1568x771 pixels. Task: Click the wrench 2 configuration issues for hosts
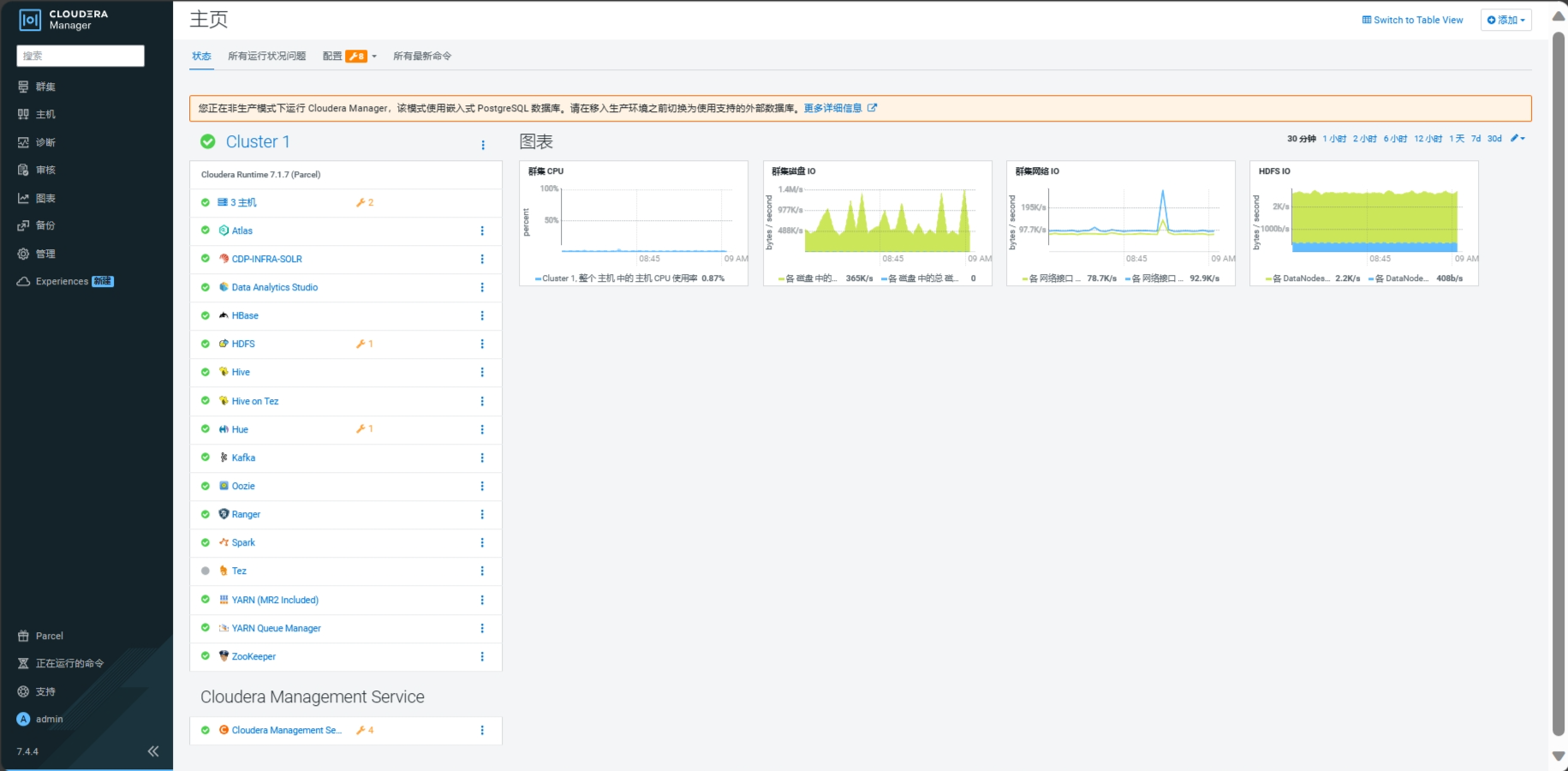(x=365, y=202)
